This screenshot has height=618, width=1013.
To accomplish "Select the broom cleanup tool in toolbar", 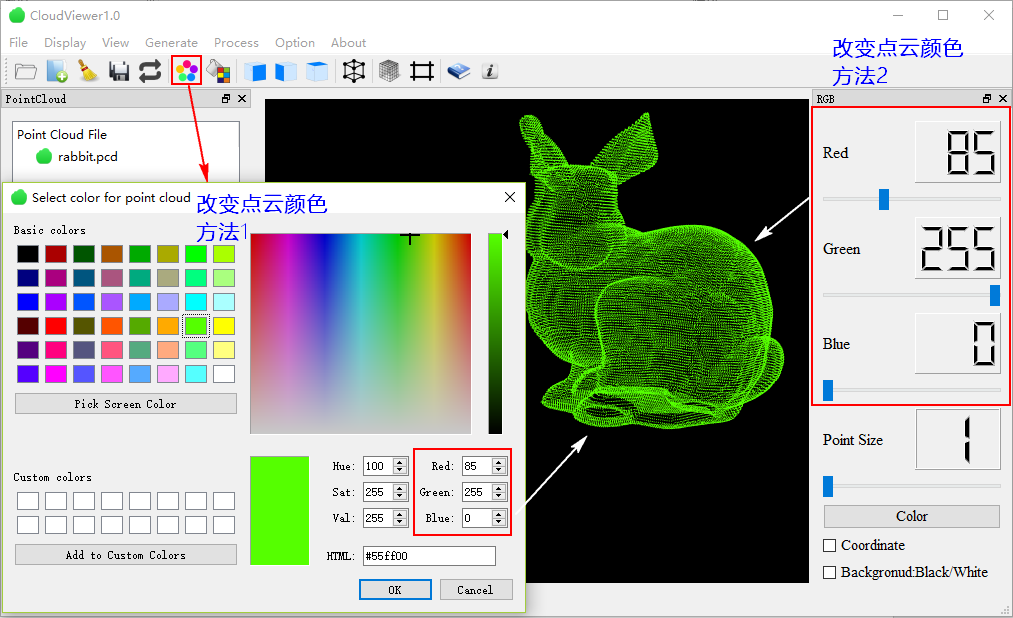I will [88, 70].
